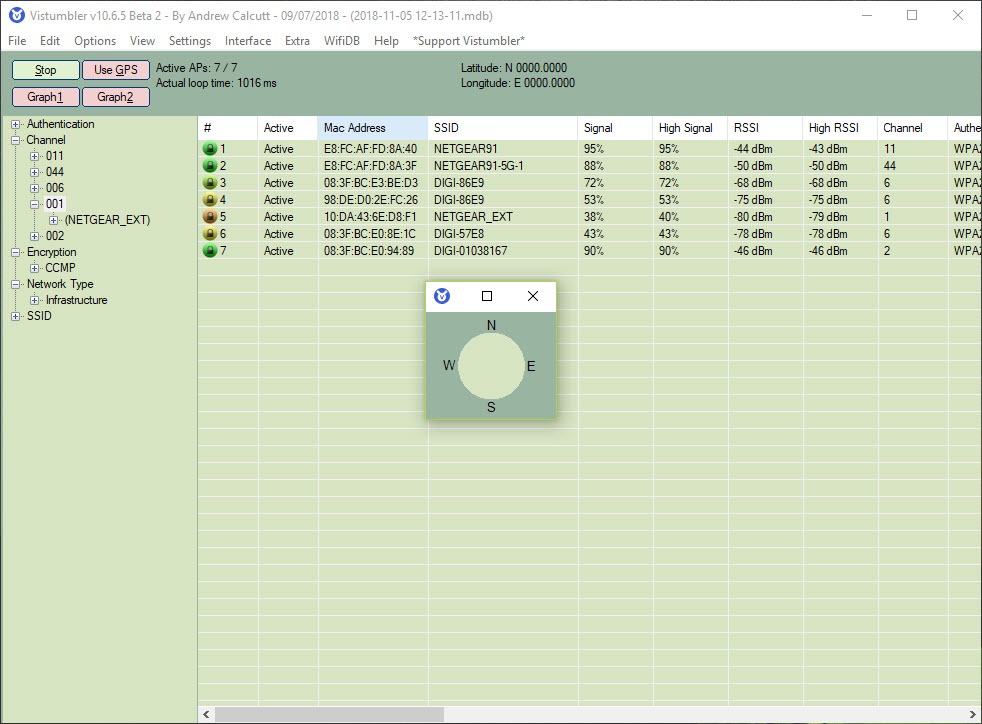The image size is (982, 724).
Task: Open the Extra menu
Action: click(x=297, y=41)
